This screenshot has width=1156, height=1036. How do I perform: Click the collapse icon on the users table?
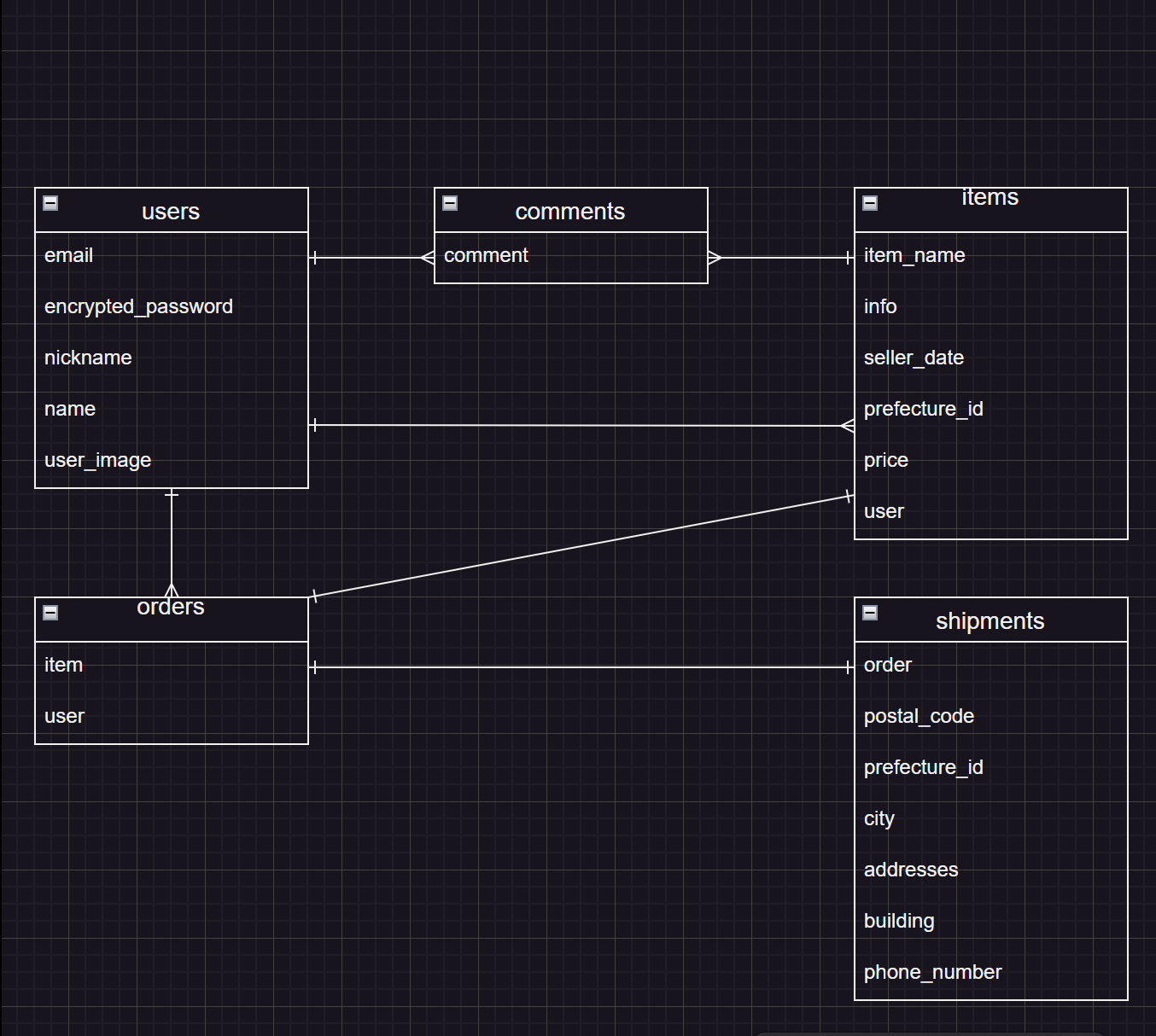click(x=50, y=203)
